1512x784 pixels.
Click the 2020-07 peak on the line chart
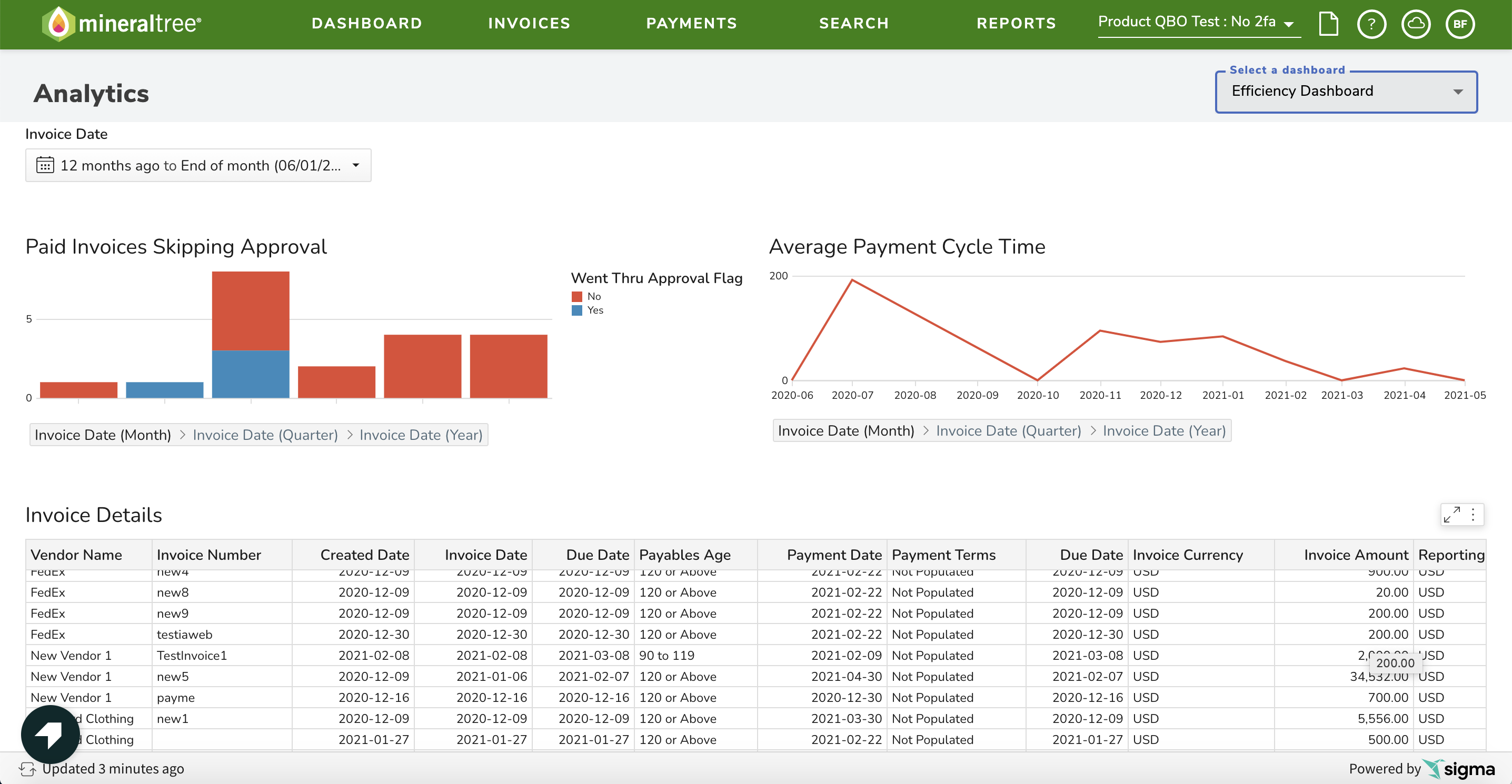(x=852, y=280)
